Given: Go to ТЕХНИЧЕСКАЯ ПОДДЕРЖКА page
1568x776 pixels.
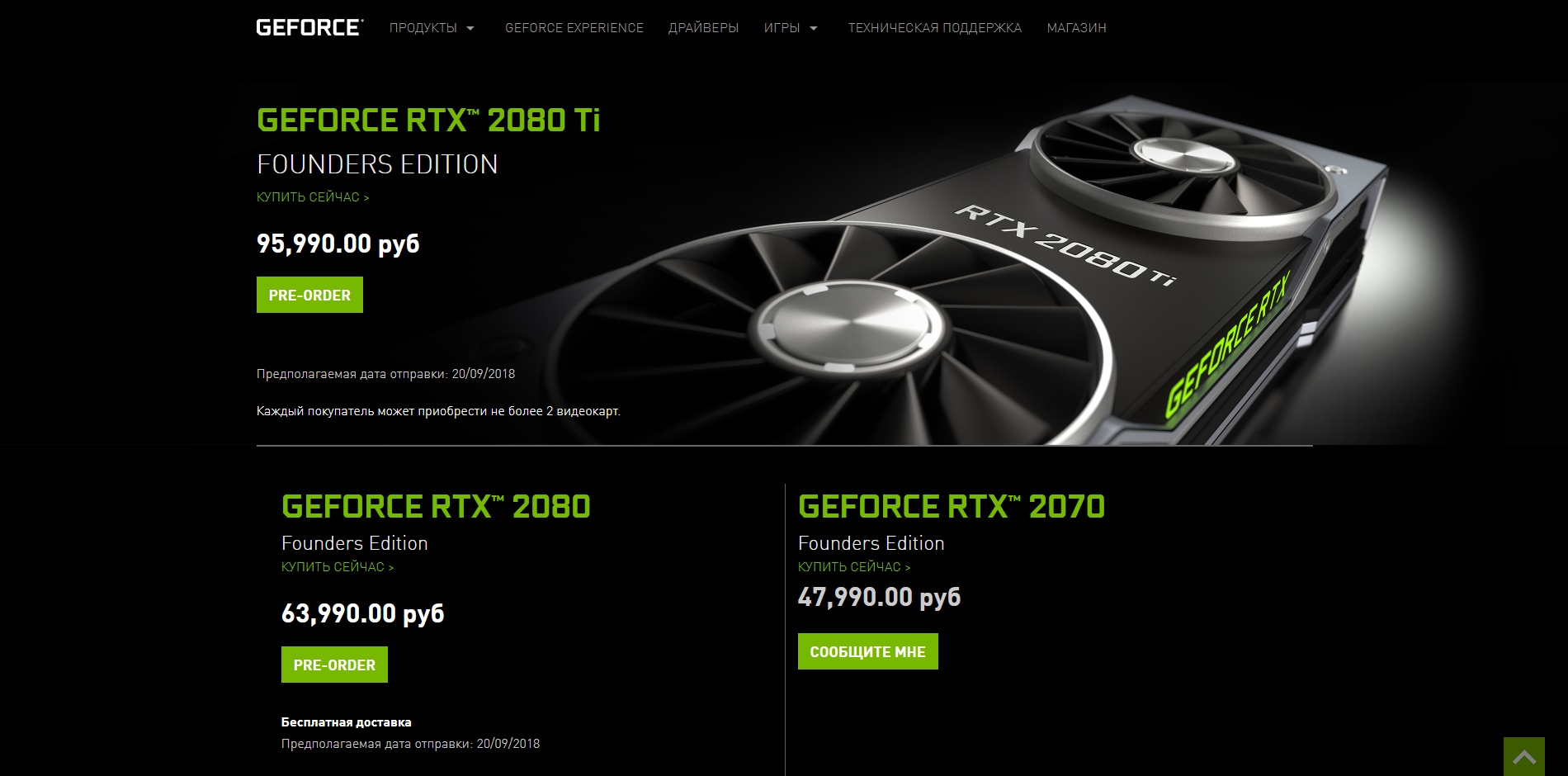Looking at the screenshot, I should click(x=934, y=28).
